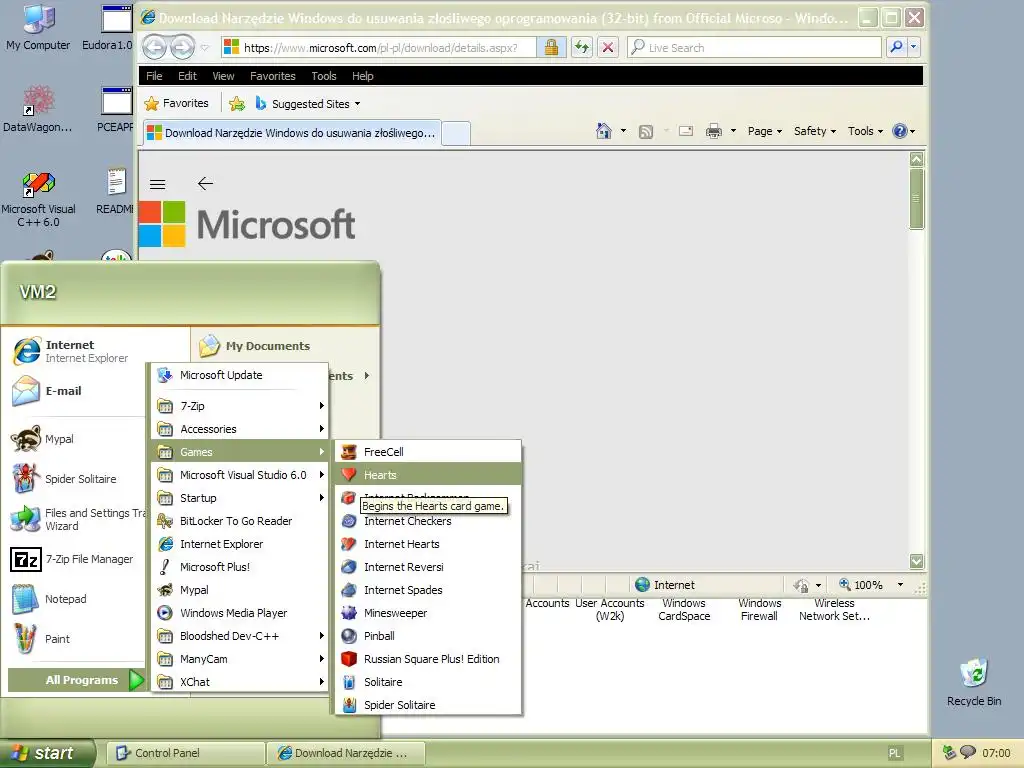
Task: Open Files and Settings Transfer Wizard
Action: (x=77, y=519)
